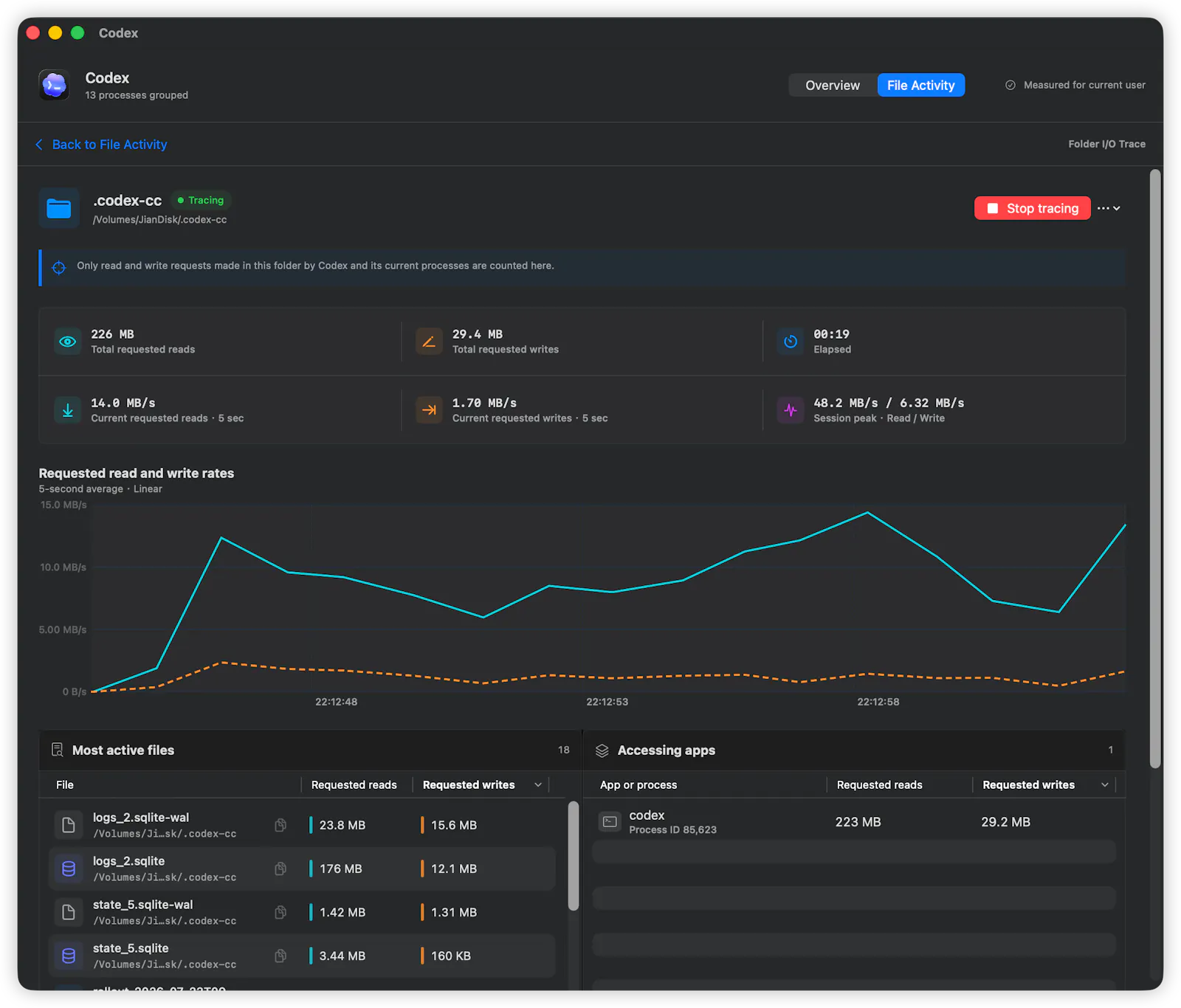The width and height of the screenshot is (1181, 1008).
Task: Click the 00:19 elapsed value
Action: pos(831,334)
